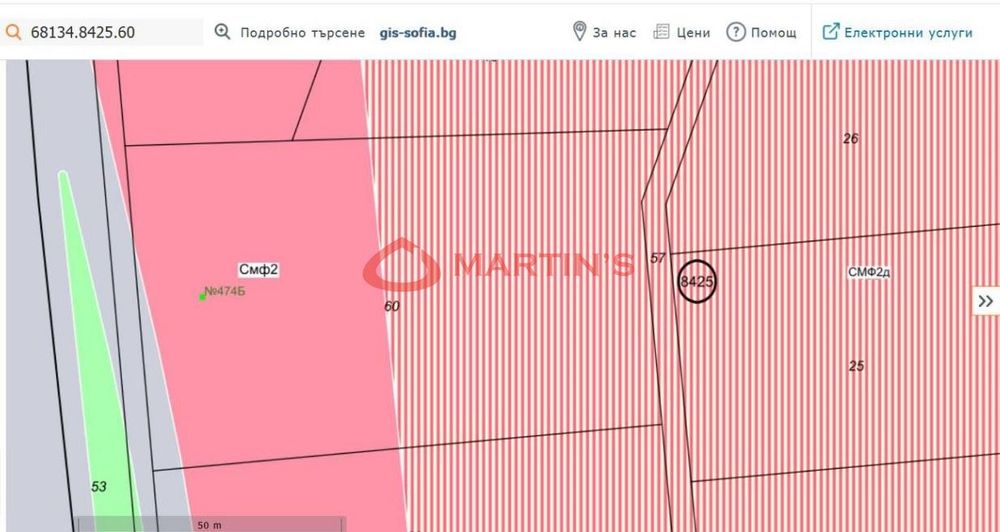Click the question mark help icon
This screenshot has width=1000, height=532.
pos(736,32)
